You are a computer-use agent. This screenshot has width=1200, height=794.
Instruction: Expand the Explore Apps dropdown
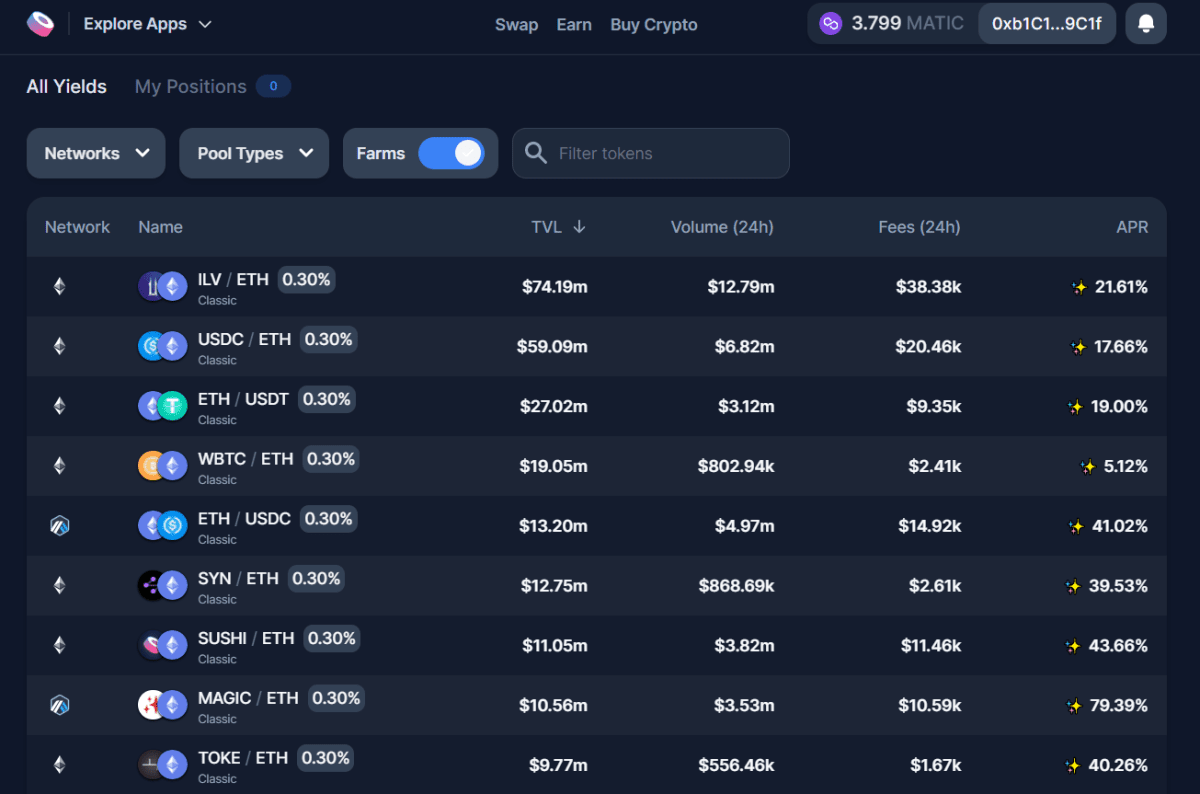pos(147,24)
